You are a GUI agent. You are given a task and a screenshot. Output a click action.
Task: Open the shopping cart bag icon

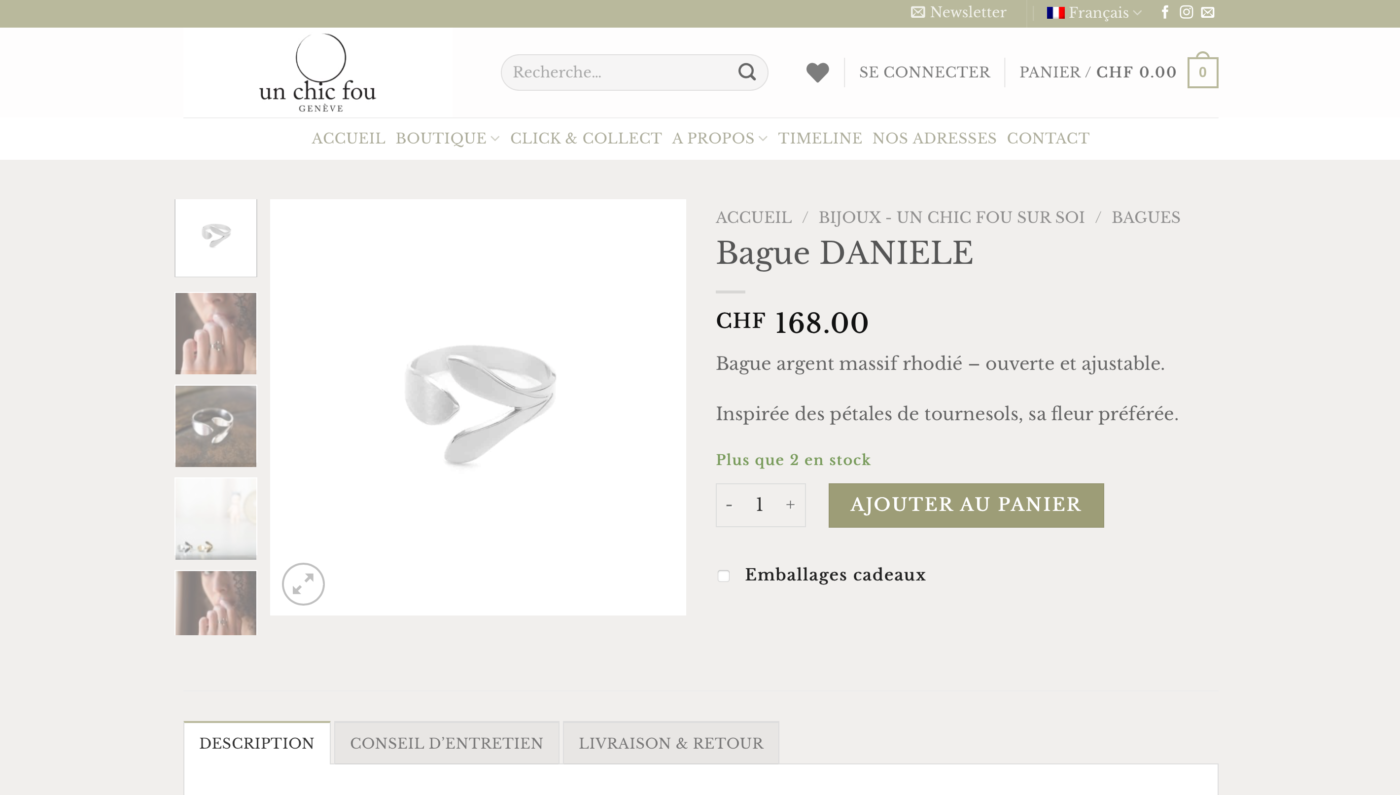[x=1203, y=71]
